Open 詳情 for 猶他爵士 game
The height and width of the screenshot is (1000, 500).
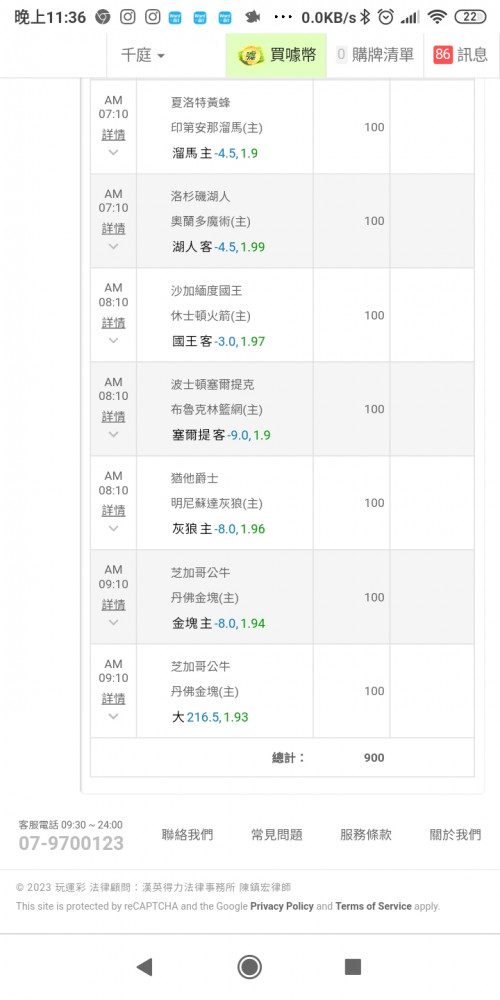click(x=114, y=511)
